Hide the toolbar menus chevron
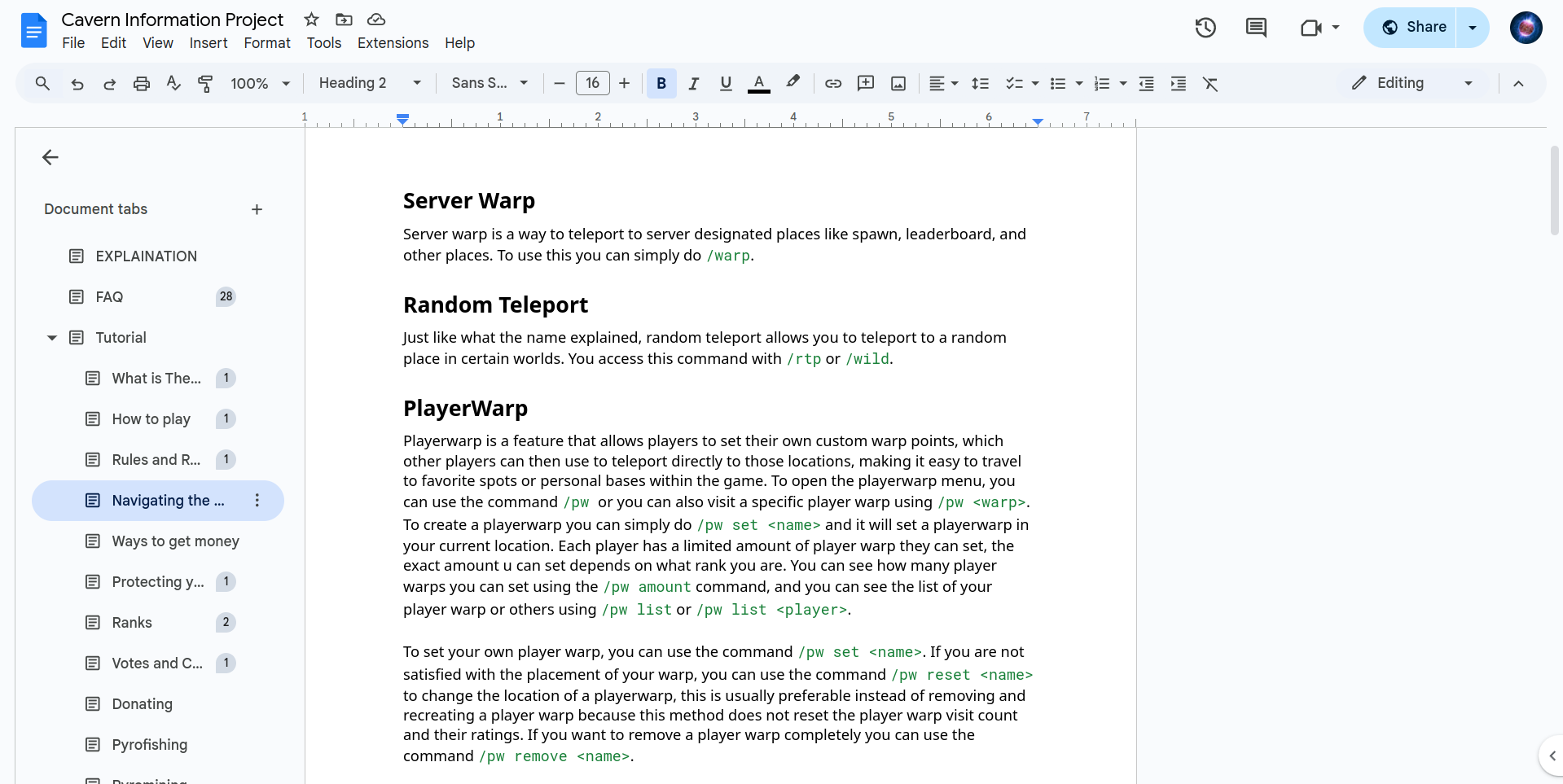Image resolution: width=1563 pixels, height=784 pixels. 1518,83
